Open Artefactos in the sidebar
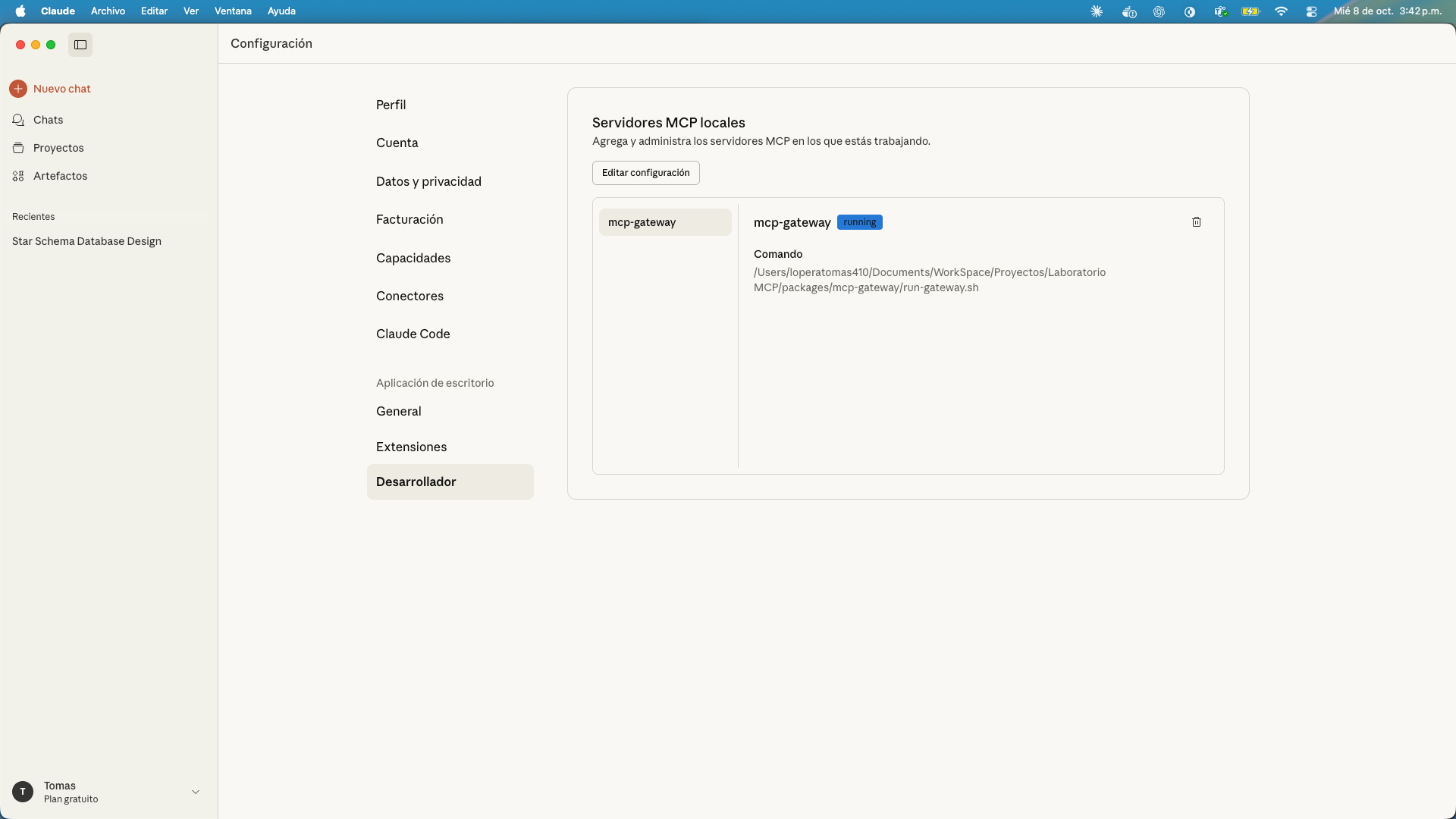Viewport: 1456px width, 819px height. [109, 176]
